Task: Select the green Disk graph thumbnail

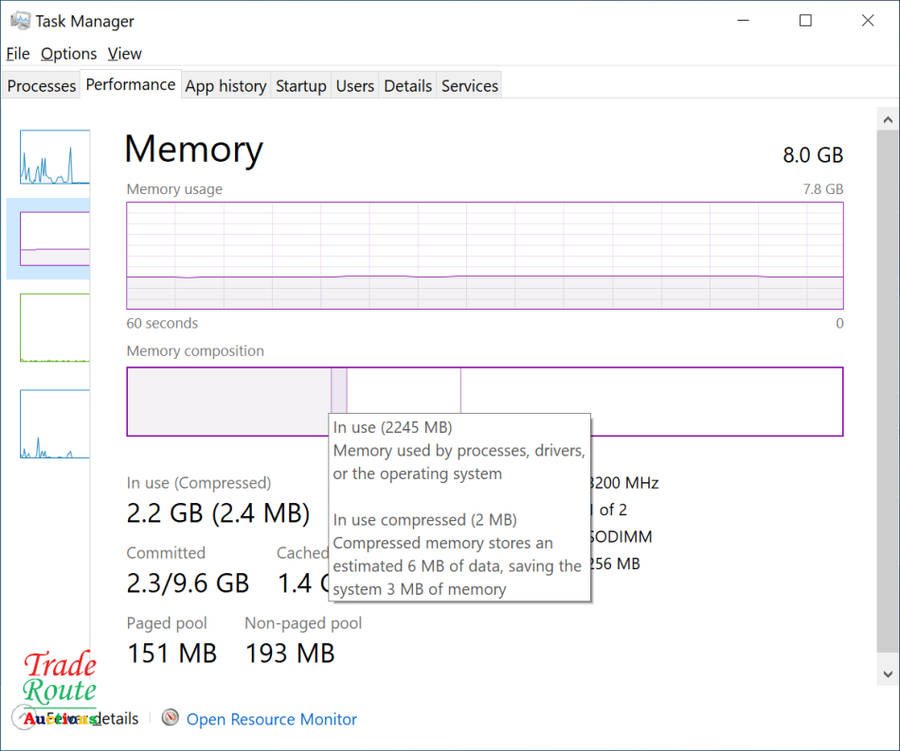Action: (55, 327)
